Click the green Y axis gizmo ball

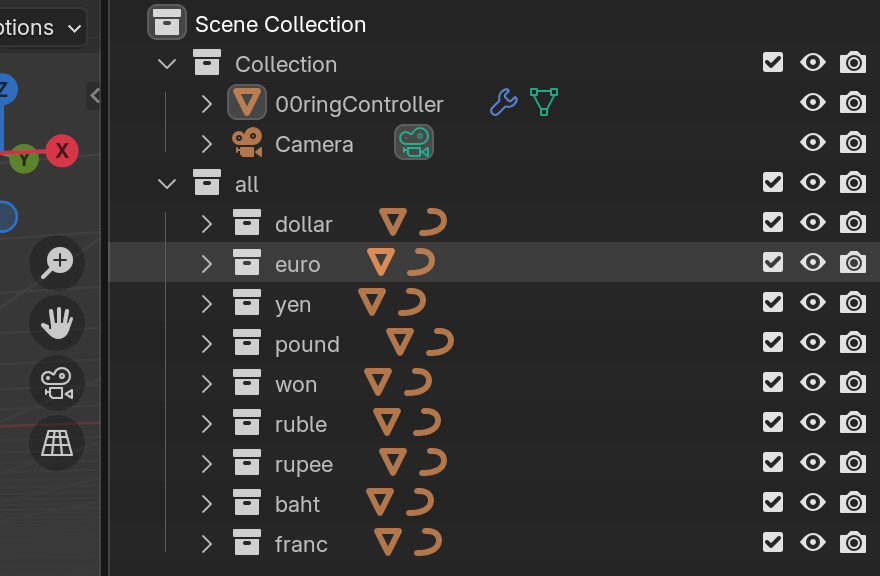(24, 159)
